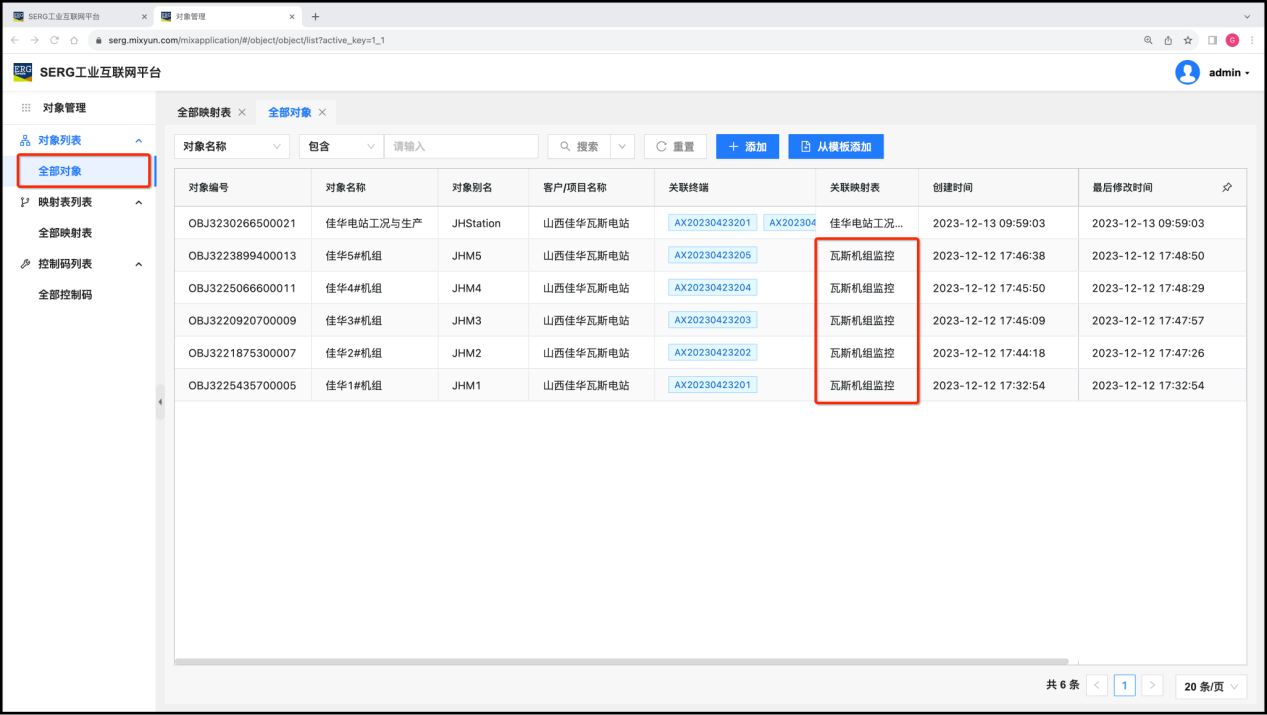1267x715 pixels.
Task: Click the browser page reload icon
Action: tap(54, 40)
